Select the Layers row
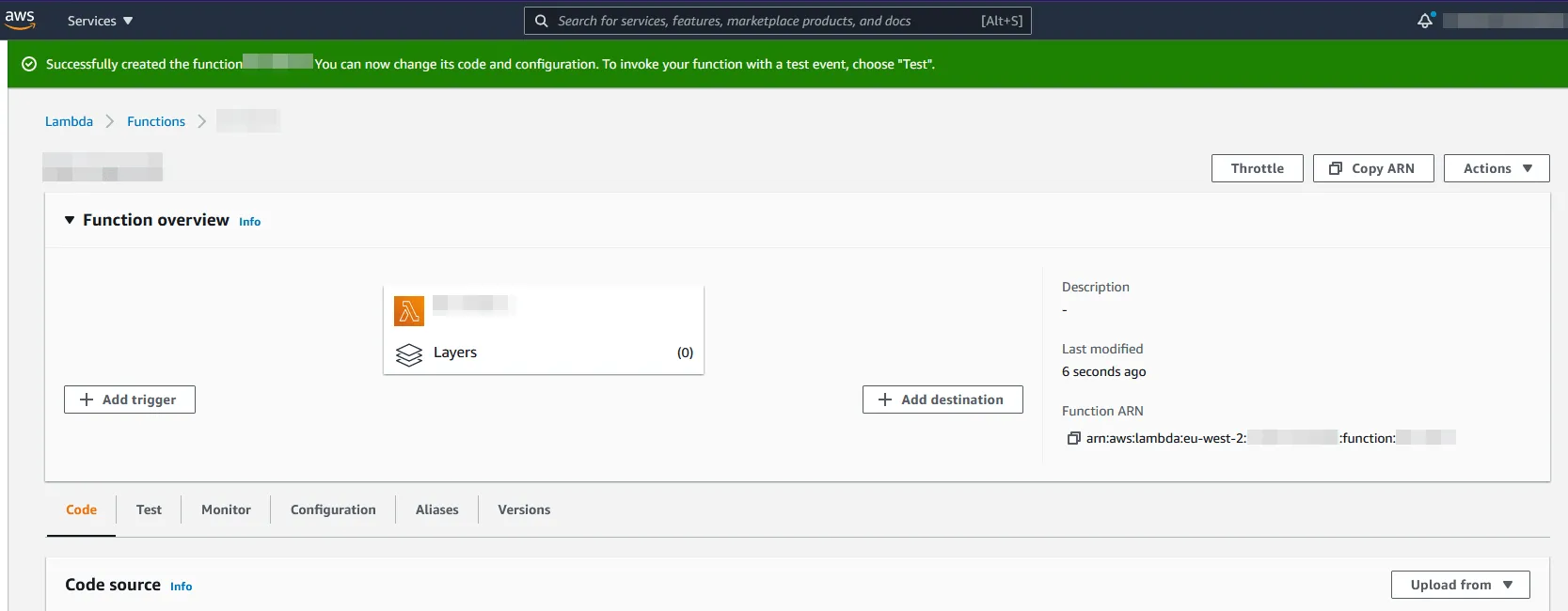The height and width of the screenshot is (611, 1568). coord(544,353)
